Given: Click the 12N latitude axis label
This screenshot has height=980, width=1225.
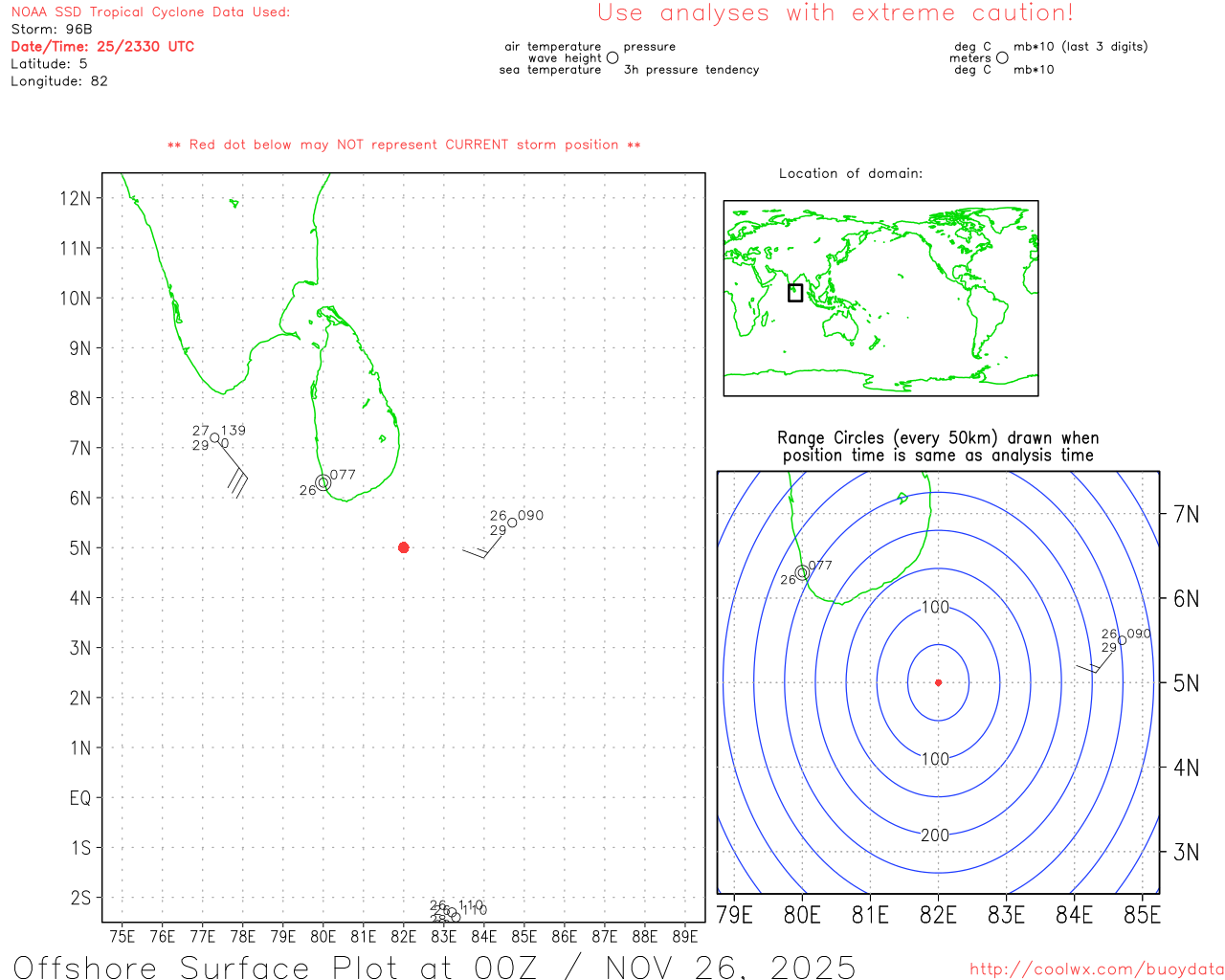Looking at the screenshot, I should click(76, 198).
